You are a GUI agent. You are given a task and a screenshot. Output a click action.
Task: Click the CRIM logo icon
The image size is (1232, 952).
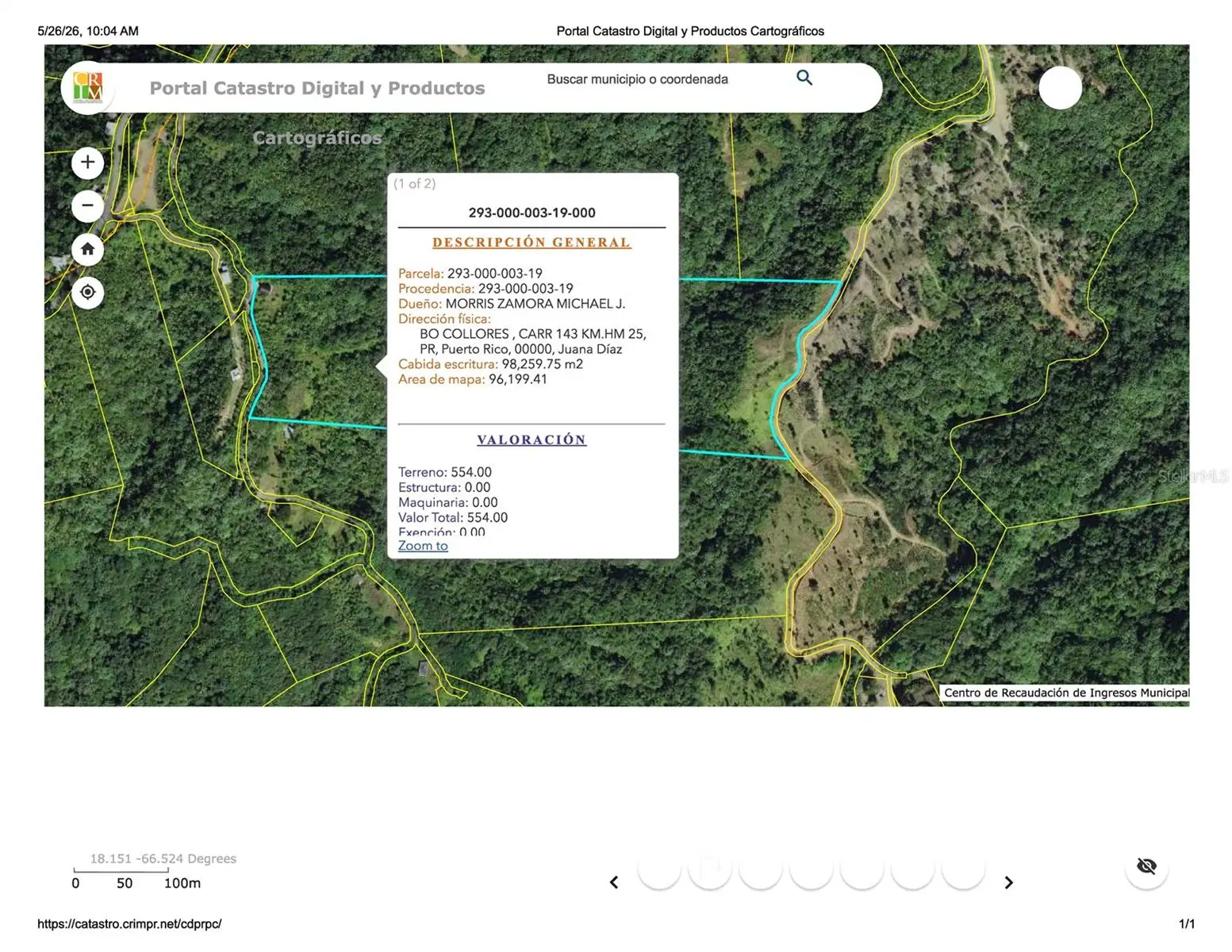pos(87,87)
